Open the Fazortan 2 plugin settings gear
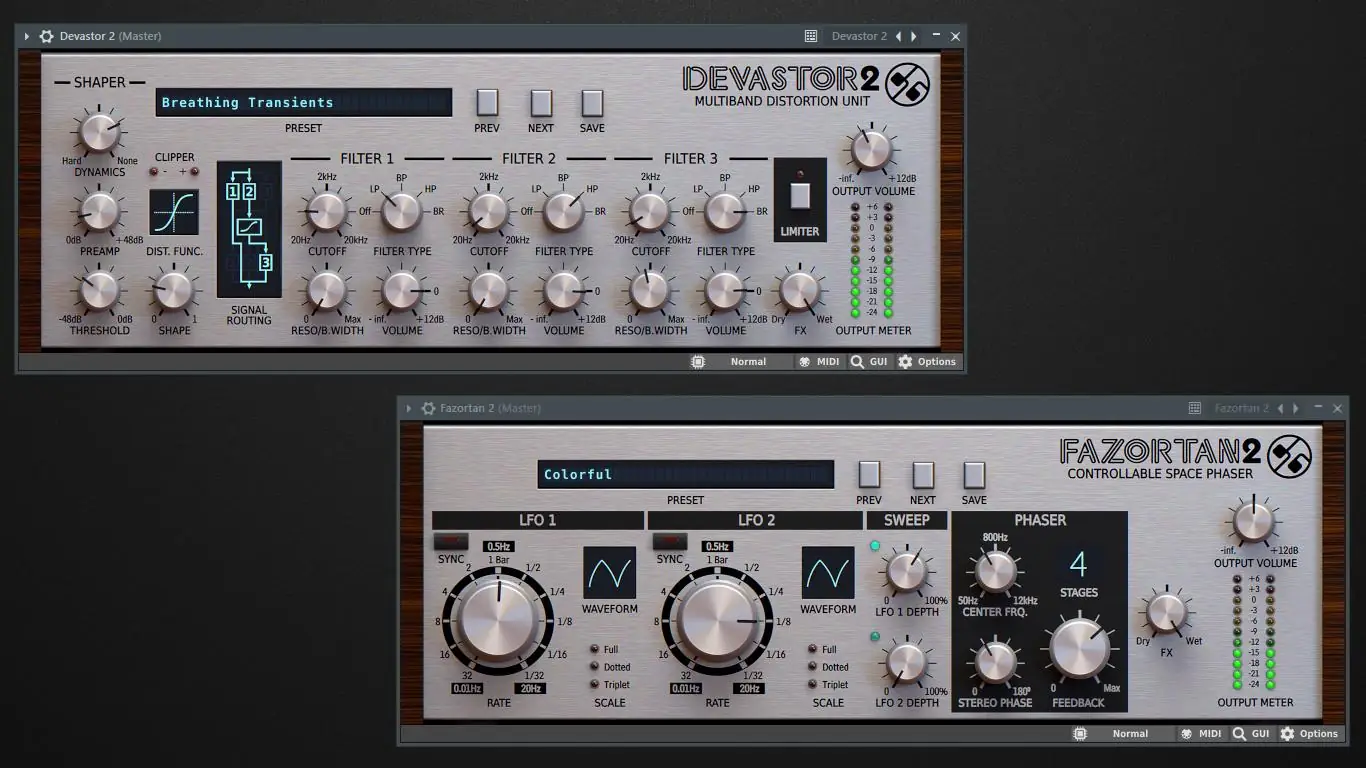1366x768 pixels. [428, 408]
